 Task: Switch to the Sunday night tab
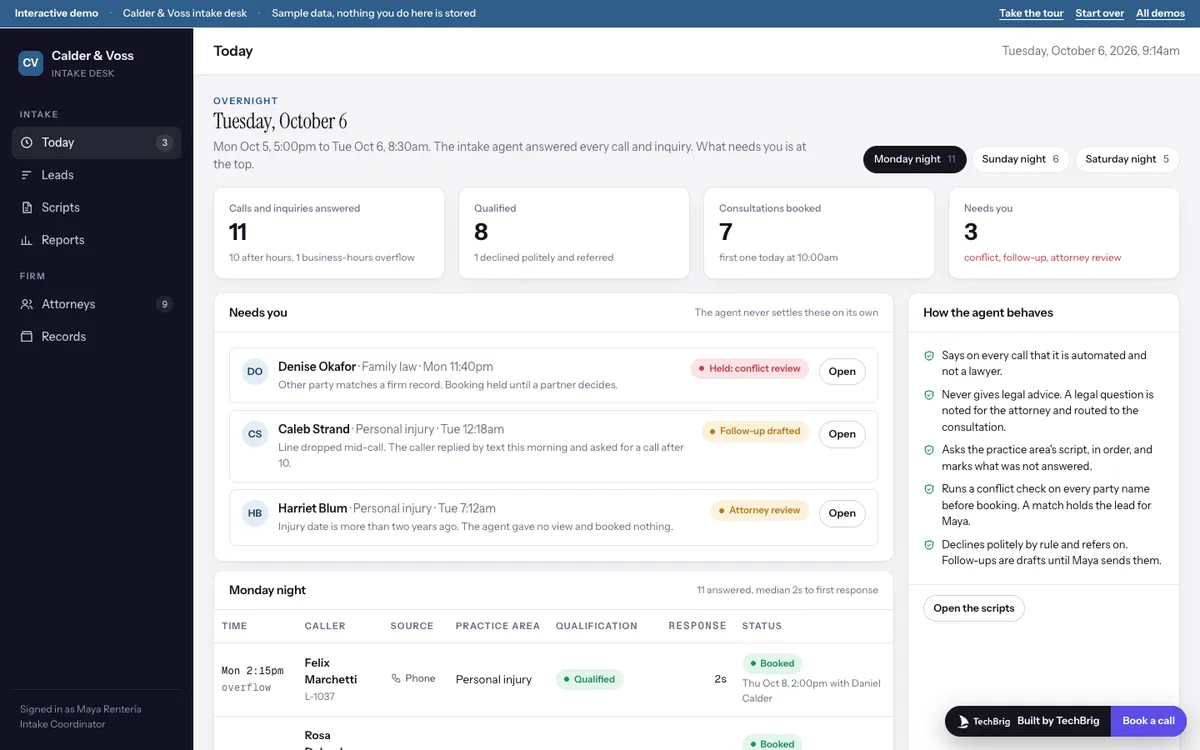pos(1020,159)
